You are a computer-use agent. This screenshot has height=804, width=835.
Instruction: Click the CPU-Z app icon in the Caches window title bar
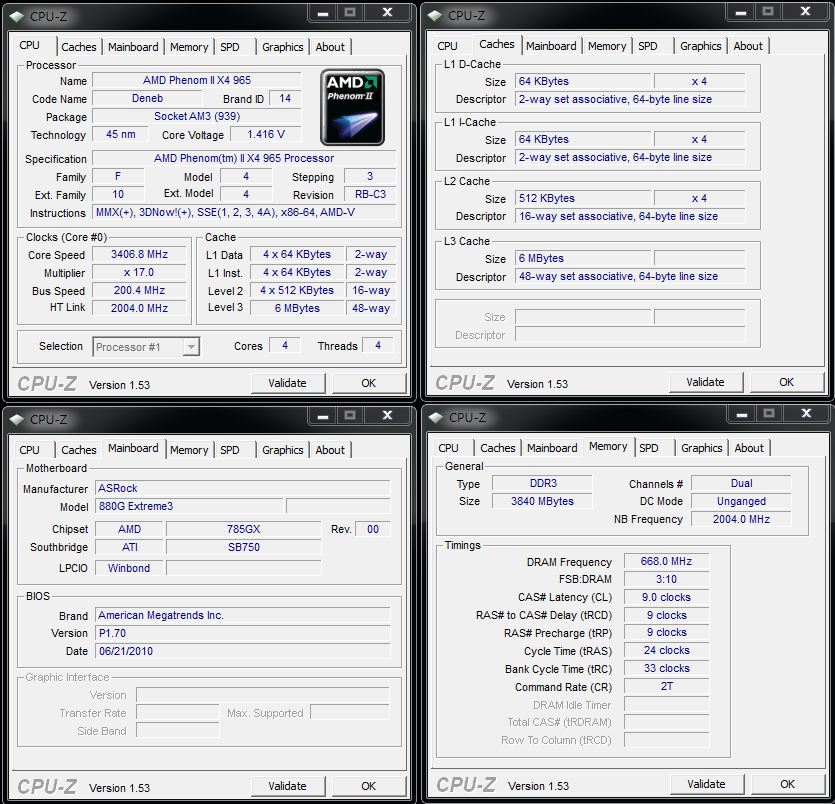pyautogui.click(x=435, y=16)
